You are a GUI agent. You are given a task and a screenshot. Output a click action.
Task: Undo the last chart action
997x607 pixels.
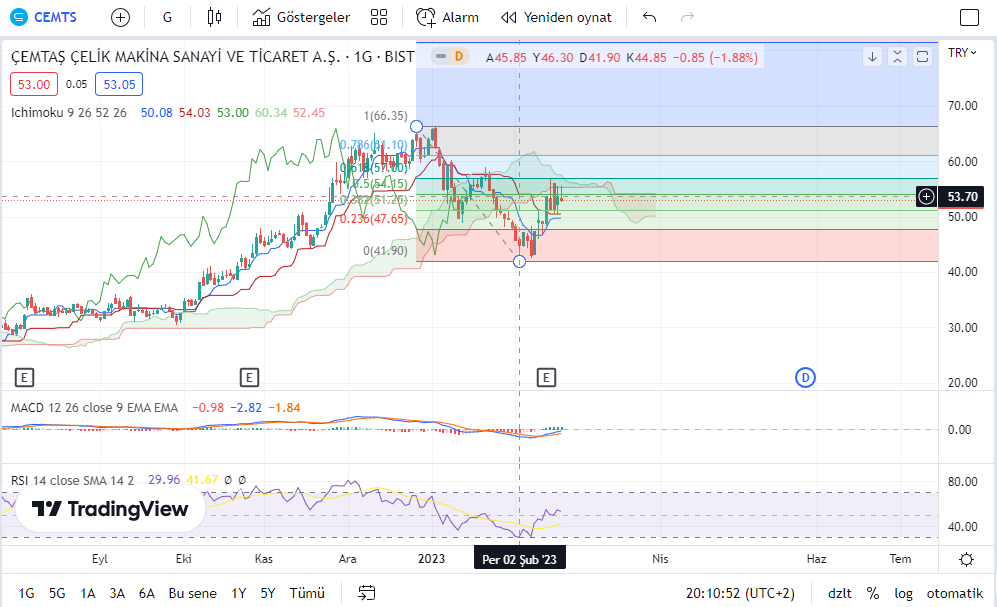point(649,17)
